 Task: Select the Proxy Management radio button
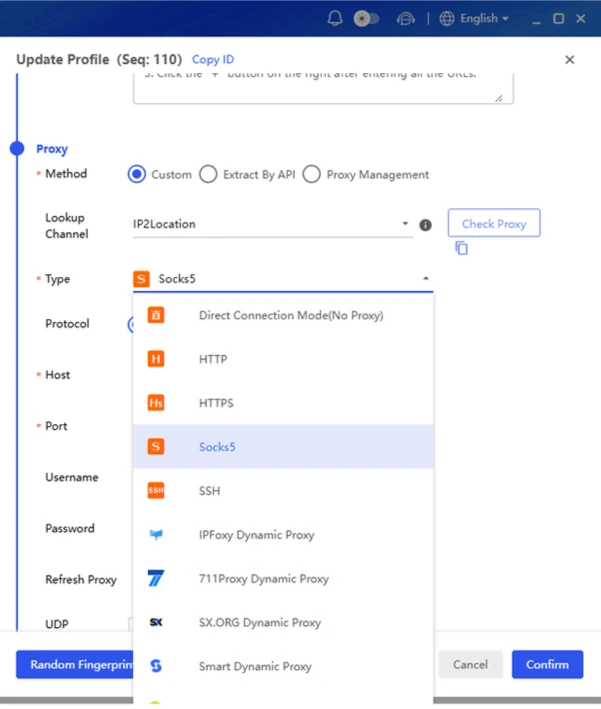312,175
